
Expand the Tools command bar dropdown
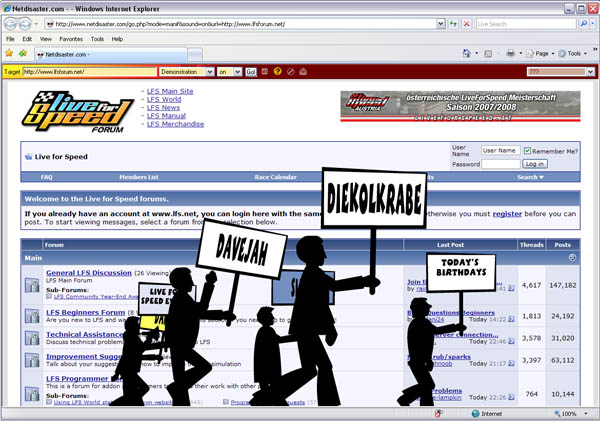(x=585, y=54)
